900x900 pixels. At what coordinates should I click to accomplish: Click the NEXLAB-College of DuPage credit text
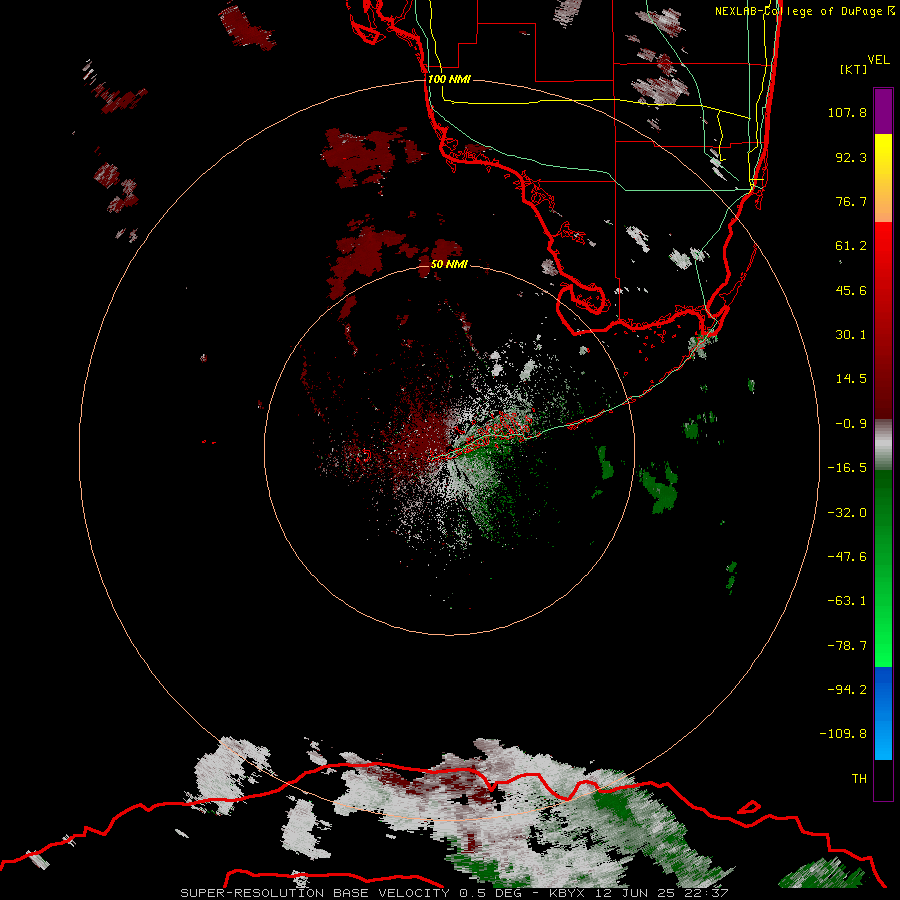[x=804, y=11]
